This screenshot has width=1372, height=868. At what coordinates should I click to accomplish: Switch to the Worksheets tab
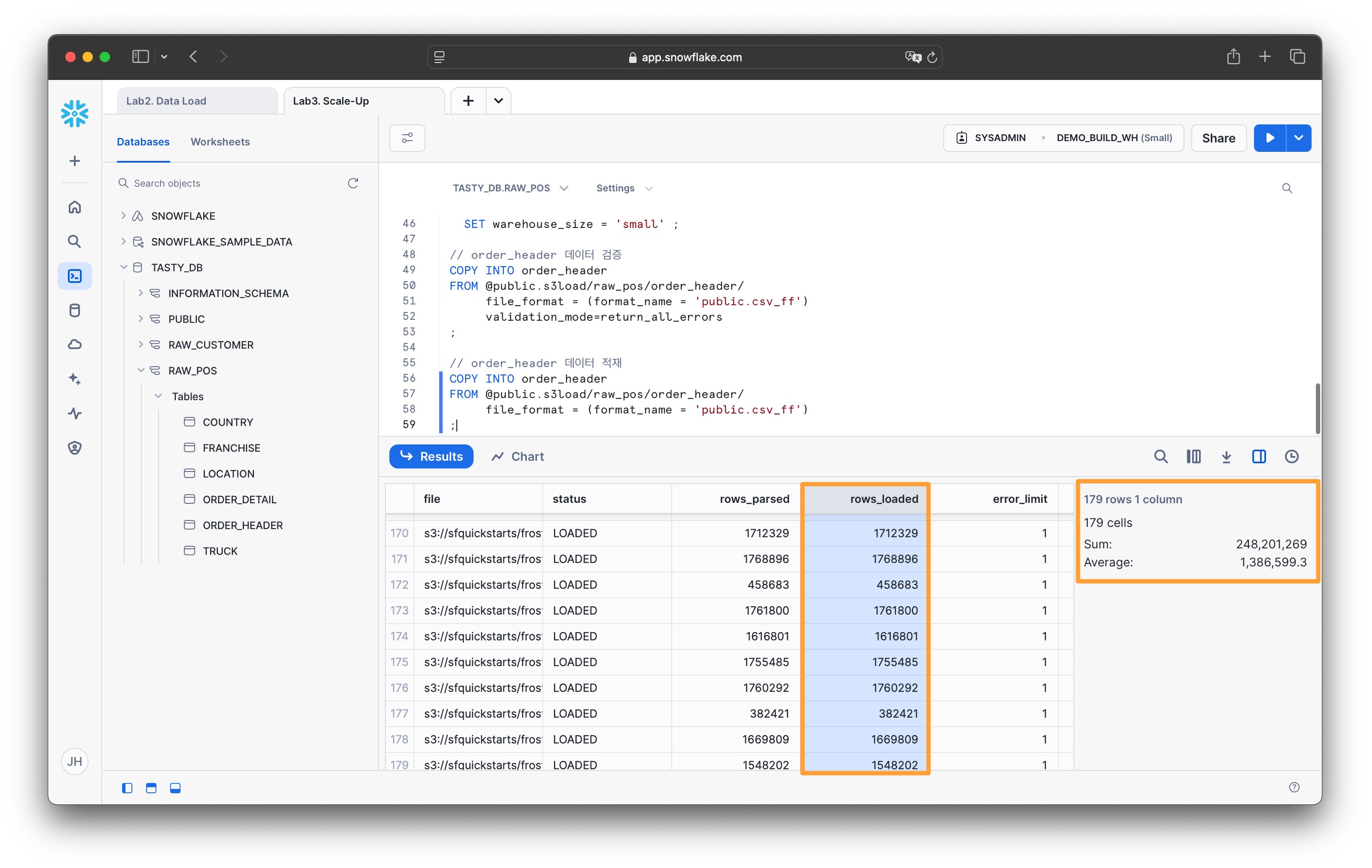tap(220, 142)
